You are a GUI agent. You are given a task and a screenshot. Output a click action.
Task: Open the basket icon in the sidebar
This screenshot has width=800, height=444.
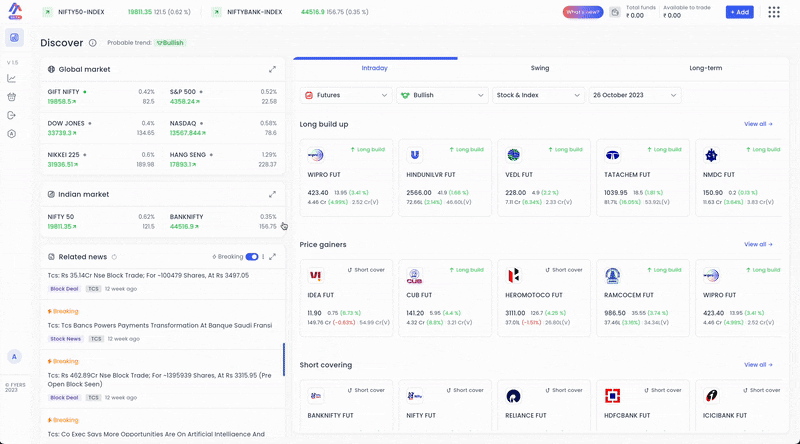(12, 97)
